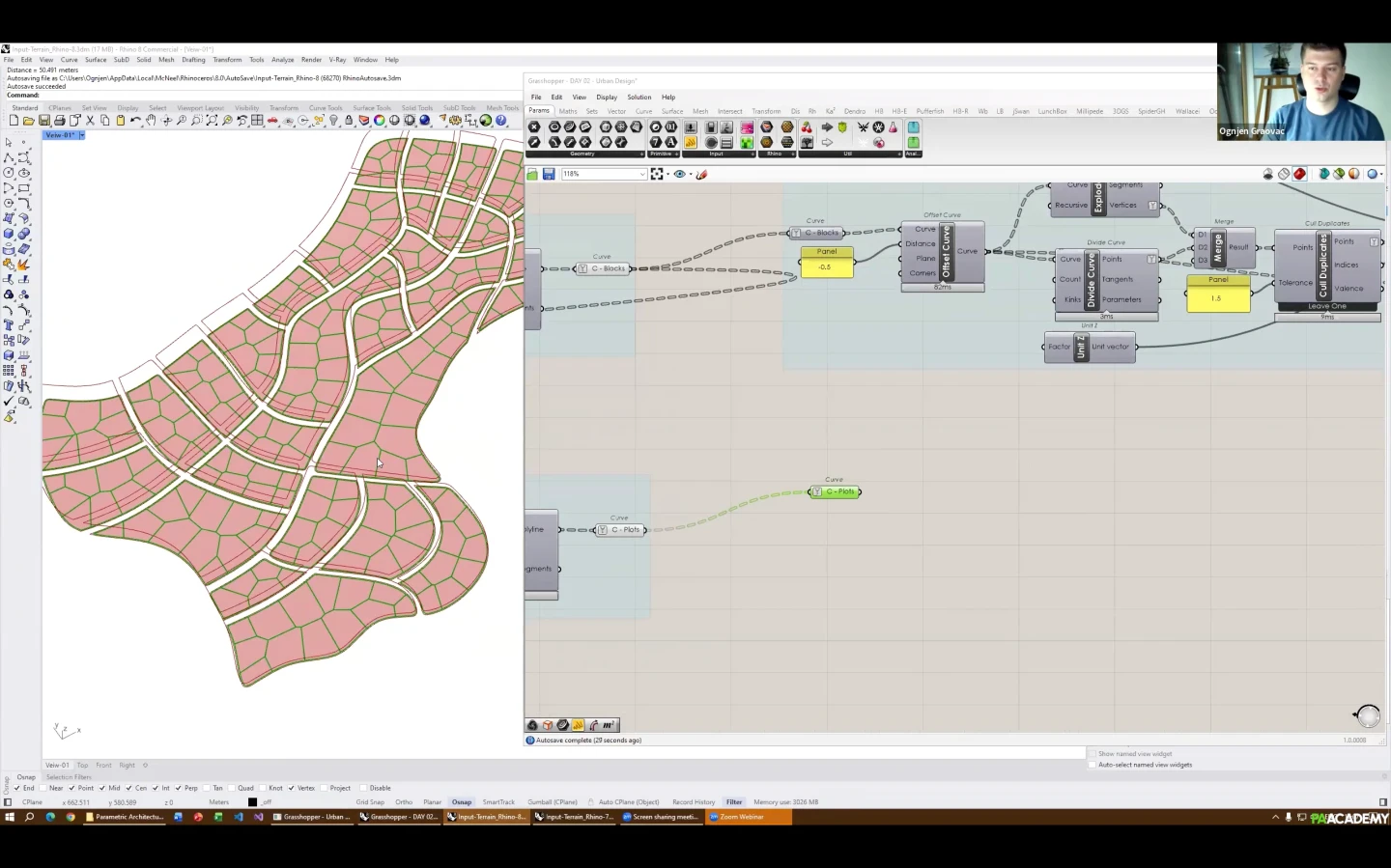The width and height of the screenshot is (1391, 868).
Task: Click the Undo arrow icon
Action: point(135,121)
